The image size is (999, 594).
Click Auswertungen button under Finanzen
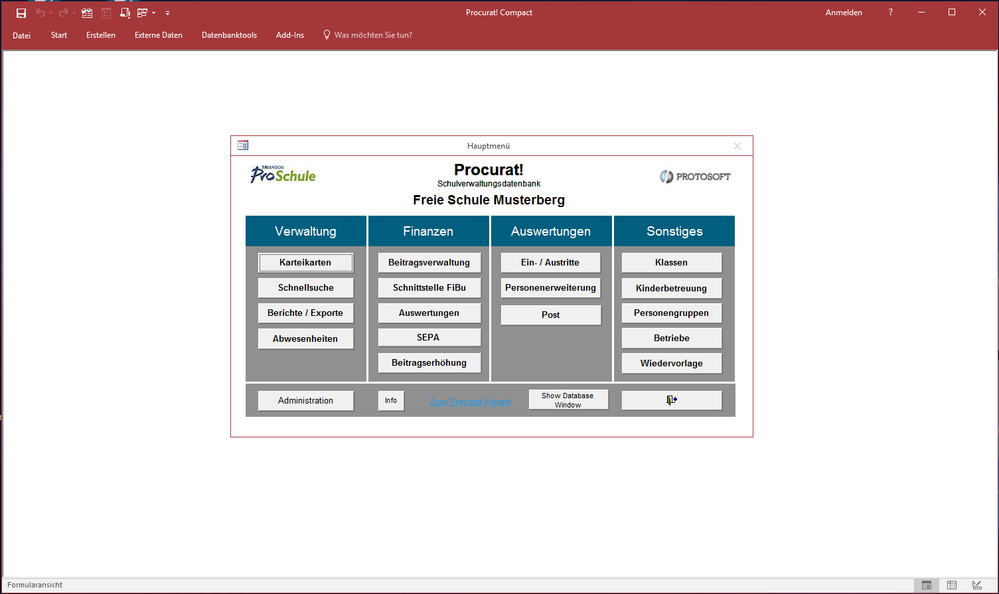(429, 313)
